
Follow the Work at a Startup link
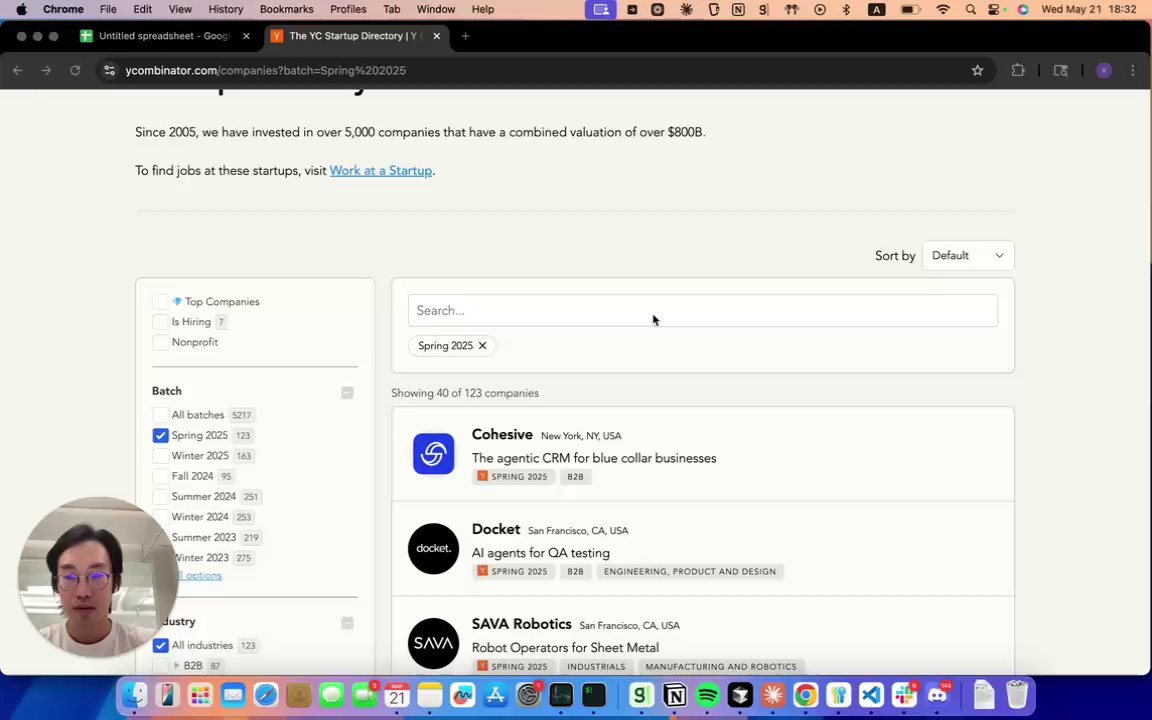tap(381, 170)
